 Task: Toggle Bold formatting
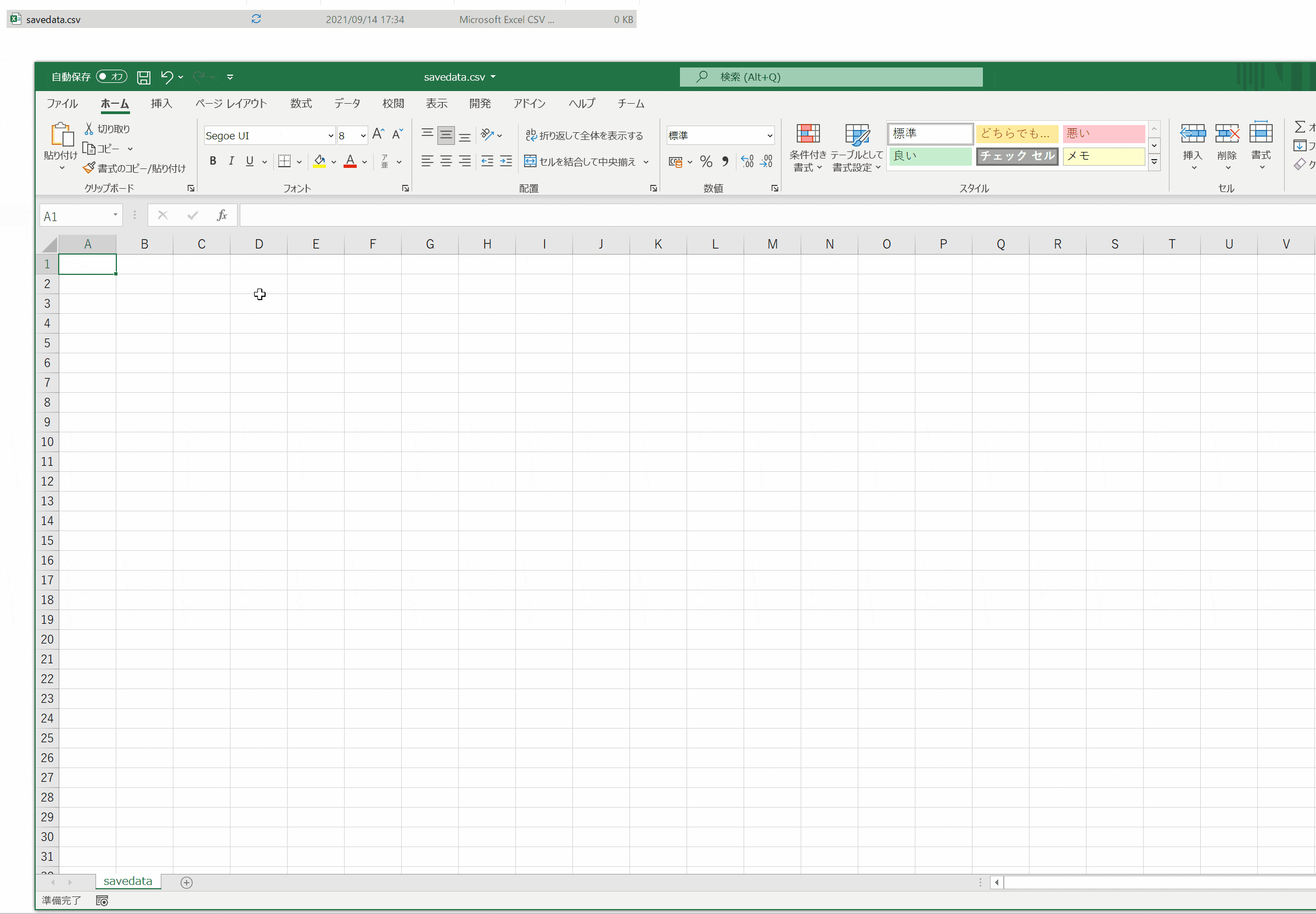(212, 161)
